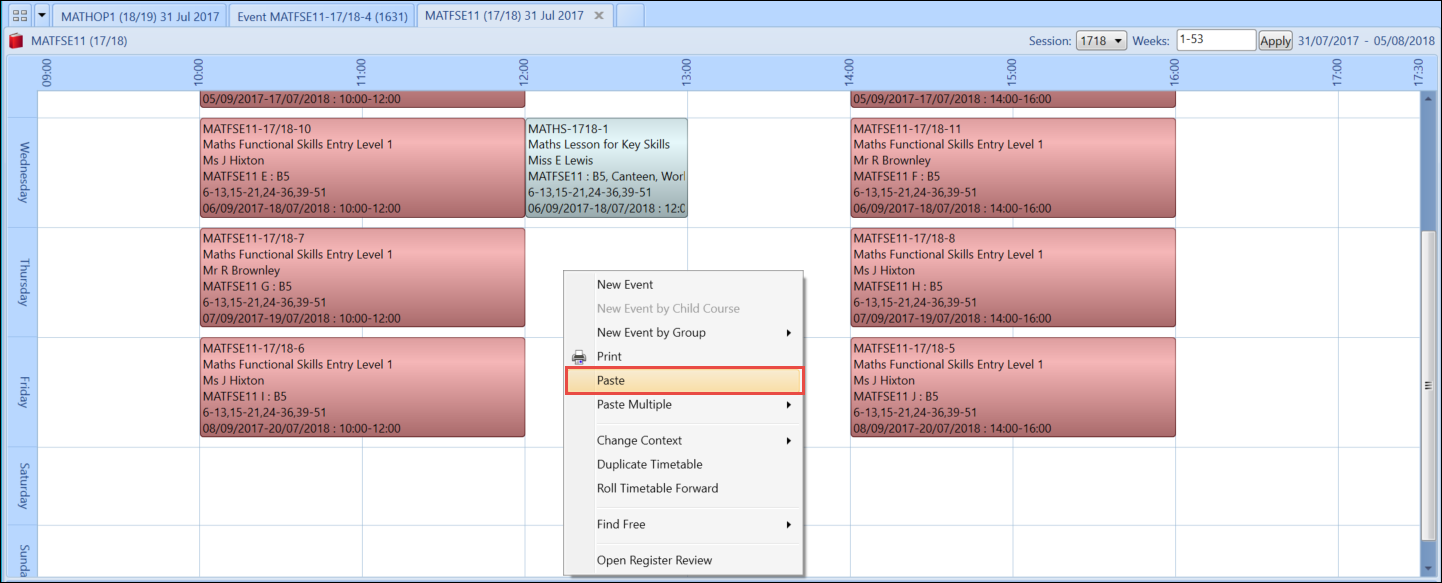Click the Weeks input field

coord(1215,41)
